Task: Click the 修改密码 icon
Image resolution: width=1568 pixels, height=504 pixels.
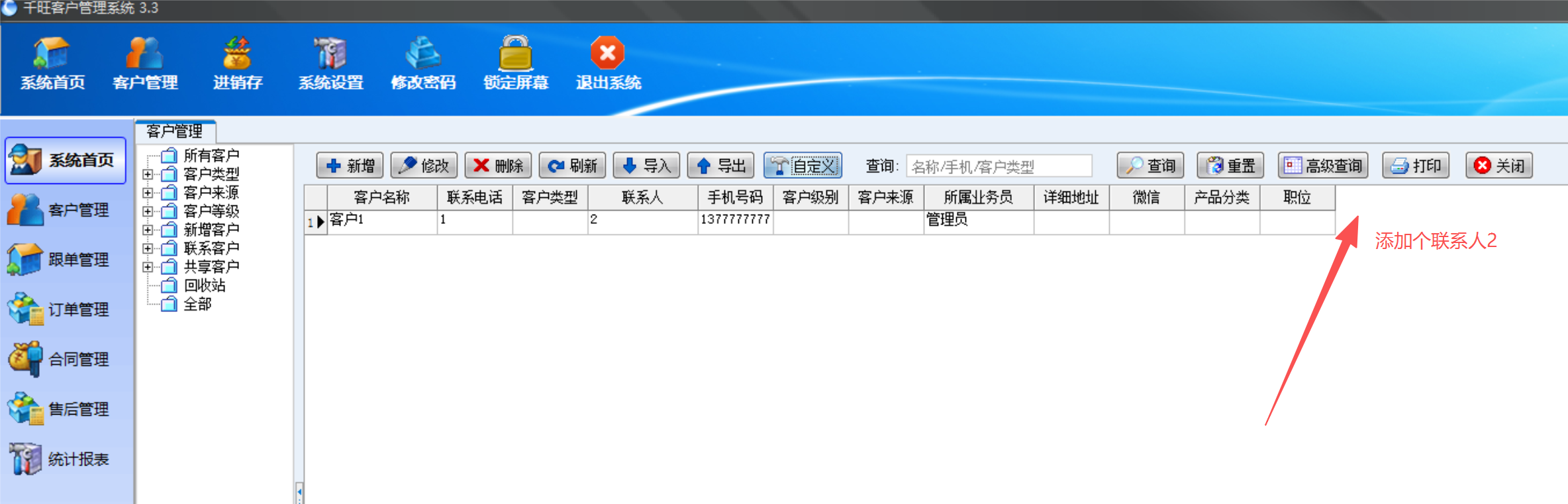Action: [x=422, y=54]
